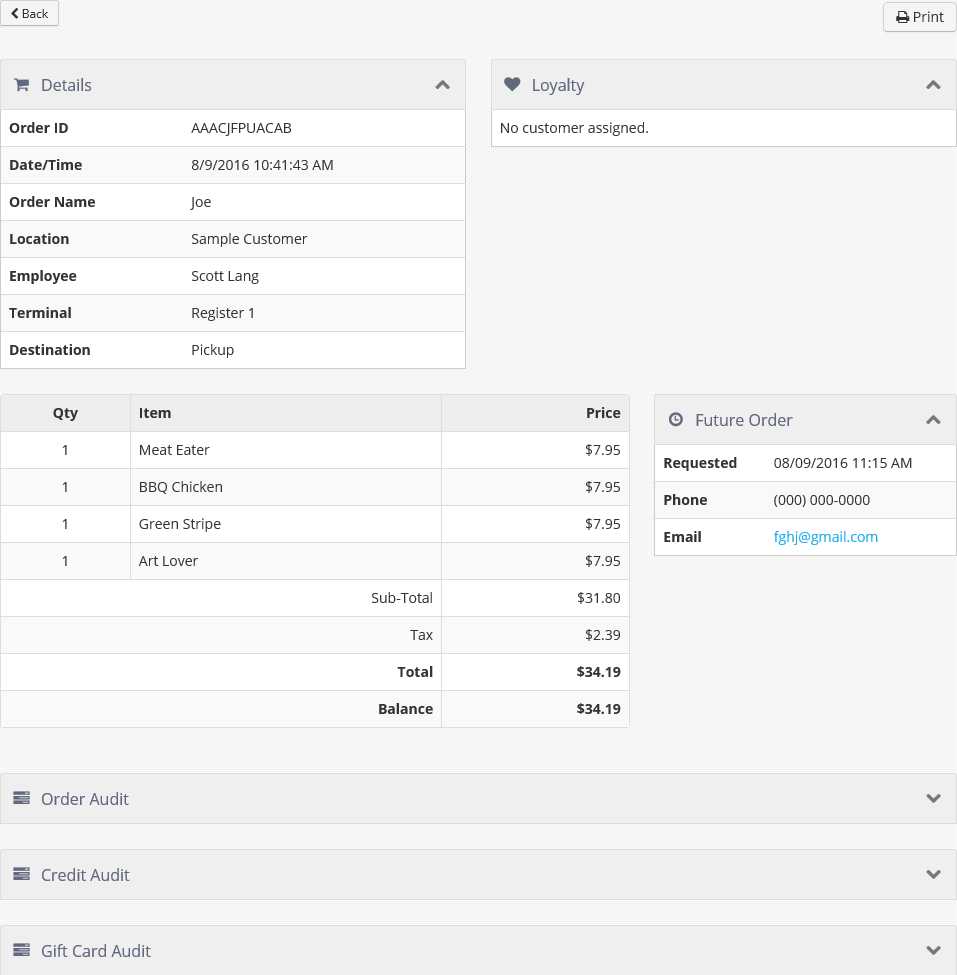Click the order name Joe

[x=201, y=202]
